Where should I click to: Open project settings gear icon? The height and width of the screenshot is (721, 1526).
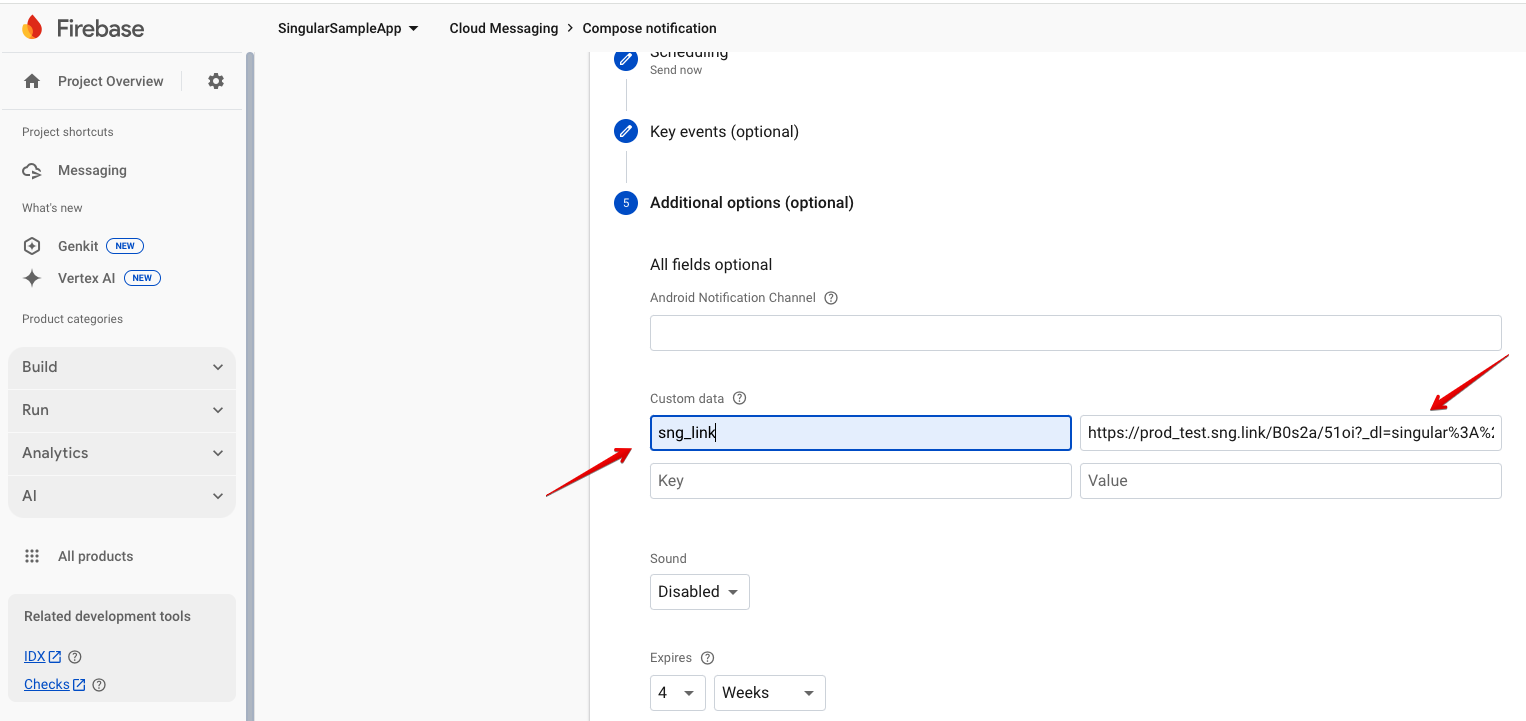pos(216,81)
